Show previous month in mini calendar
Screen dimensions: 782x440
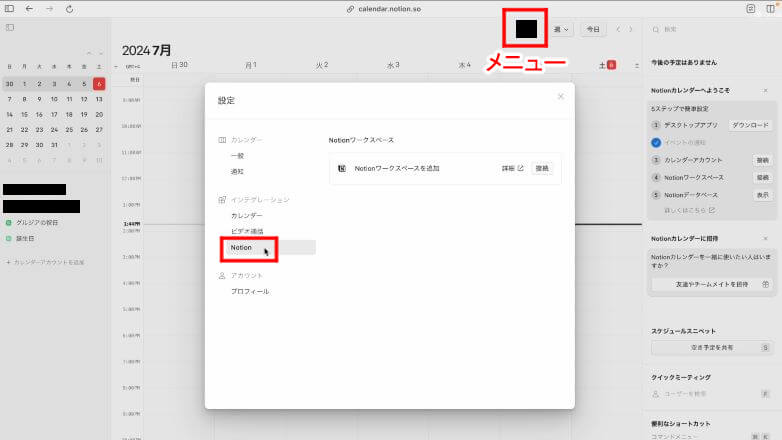pos(89,53)
